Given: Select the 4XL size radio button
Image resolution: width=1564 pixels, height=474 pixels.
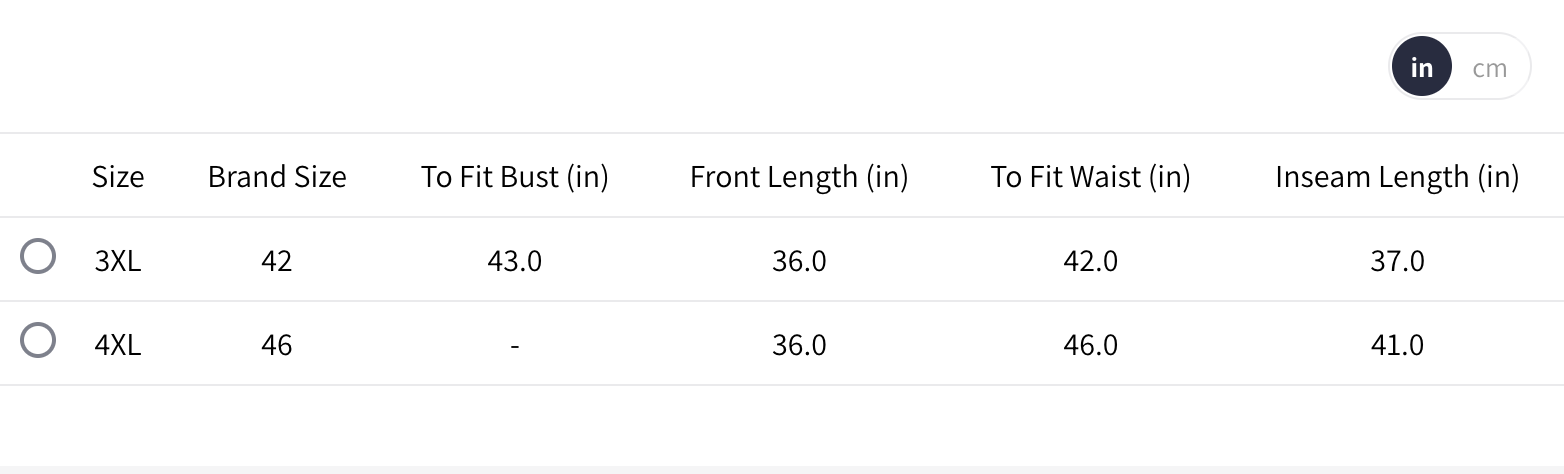Looking at the screenshot, I should click(38, 341).
